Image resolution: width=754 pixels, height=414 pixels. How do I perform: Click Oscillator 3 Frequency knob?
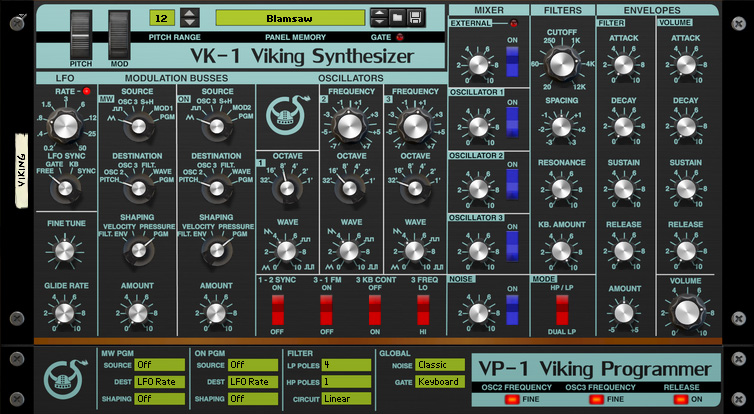pos(414,126)
